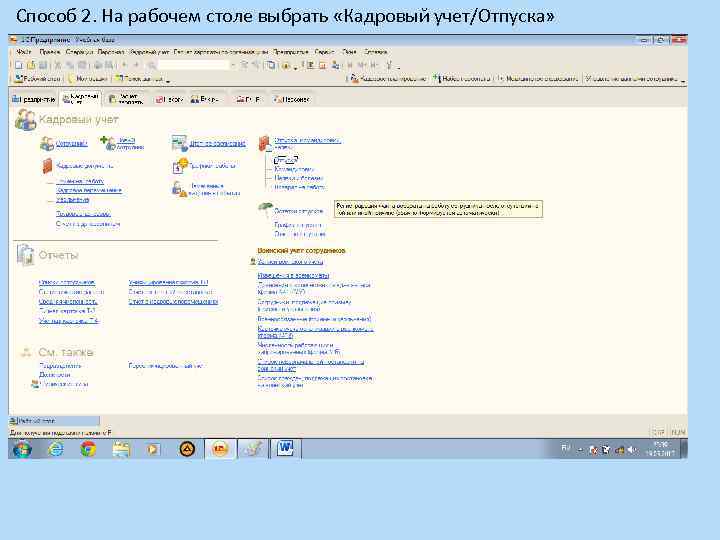
Task: Click the Рабочий стол toolbar button
Action: pos(38,79)
